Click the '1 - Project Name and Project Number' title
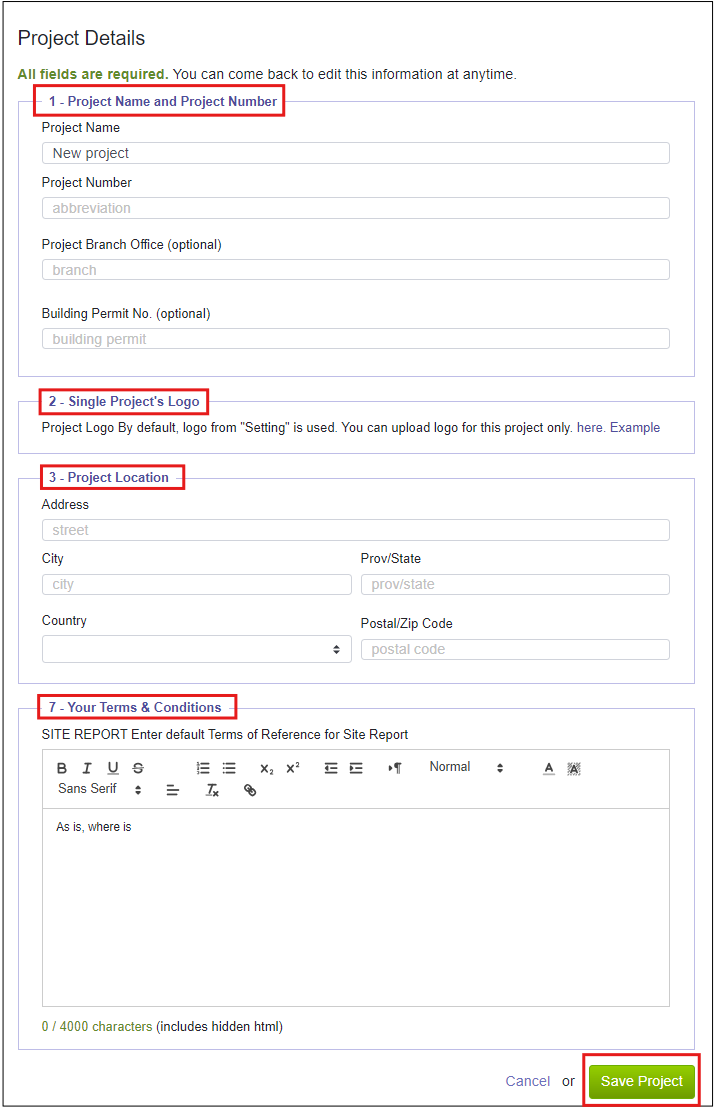 tap(163, 101)
